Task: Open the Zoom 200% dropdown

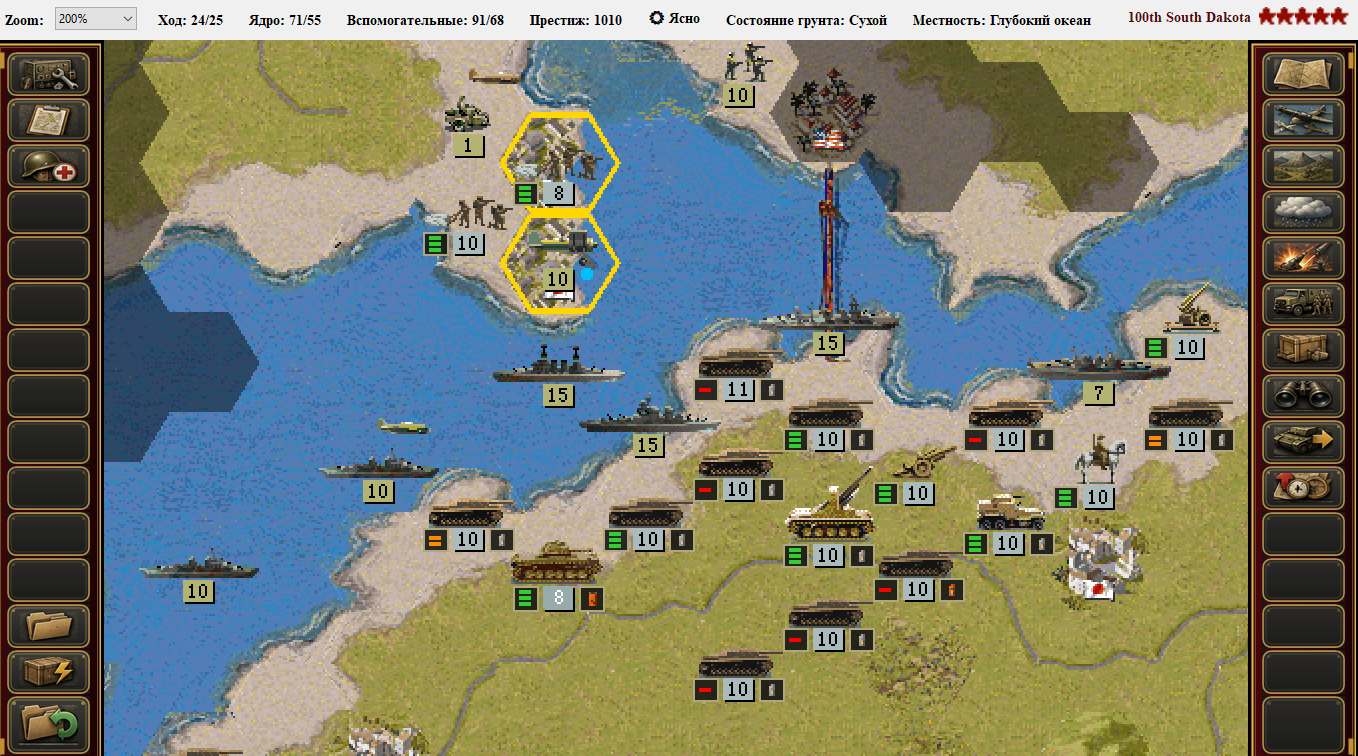Action: pos(95,19)
